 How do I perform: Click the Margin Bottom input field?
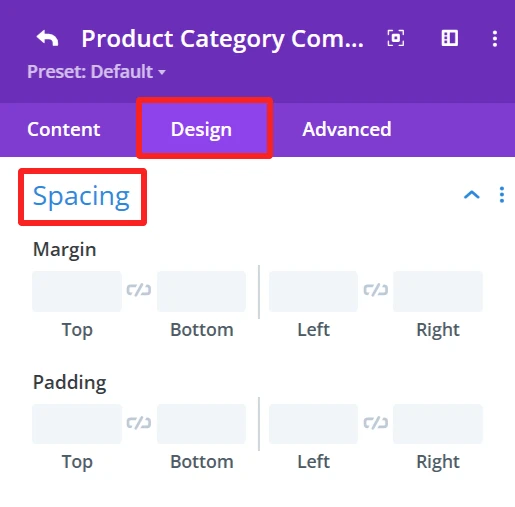pos(201,291)
